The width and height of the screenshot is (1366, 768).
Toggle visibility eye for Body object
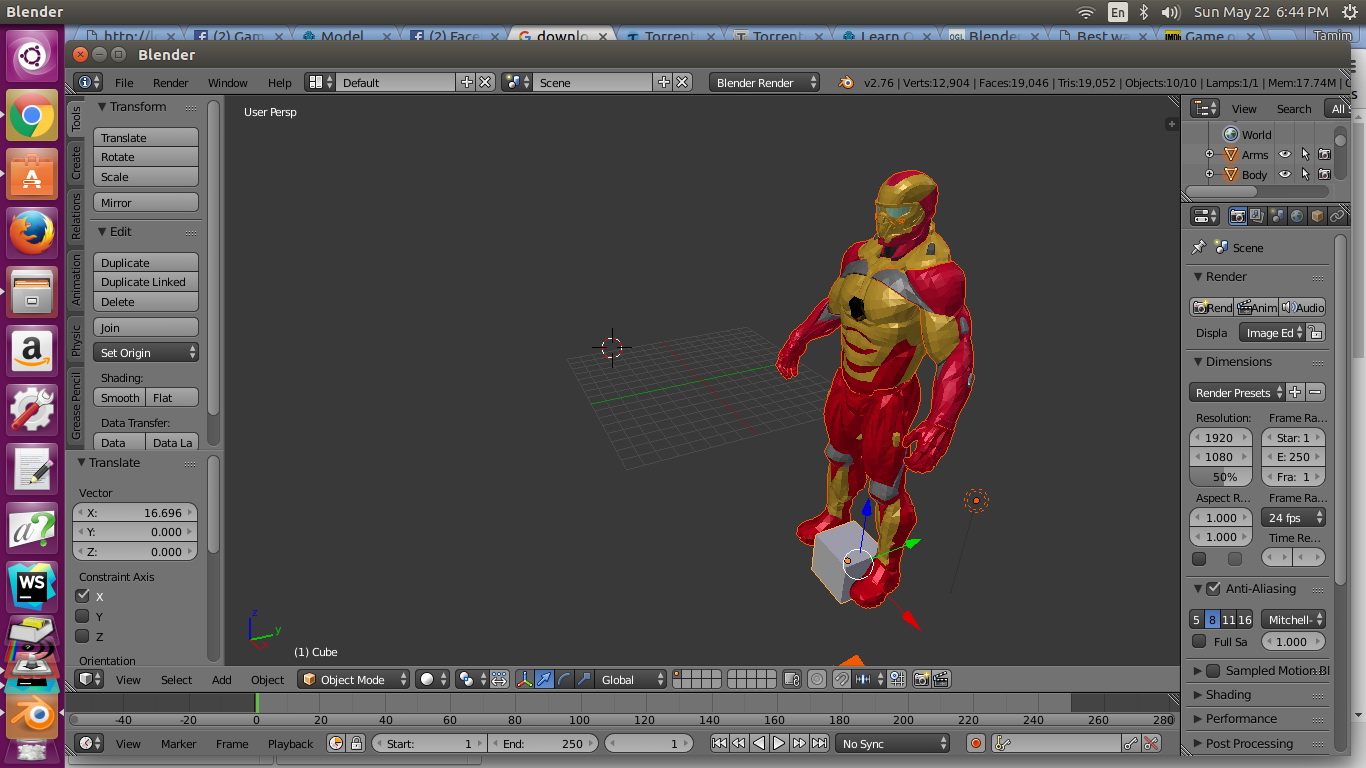(1285, 174)
